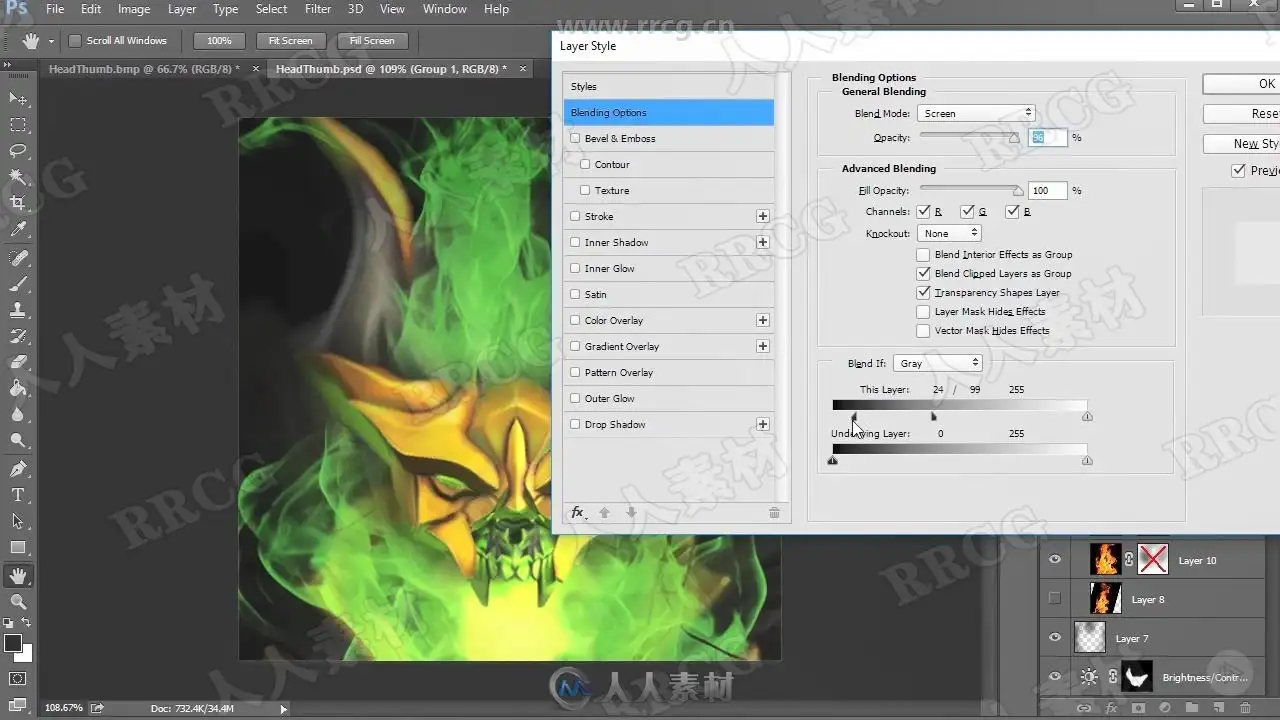This screenshot has width=1280, height=720.
Task: Toggle Scroll All Windows checkbox
Action: (x=75, y=41)
